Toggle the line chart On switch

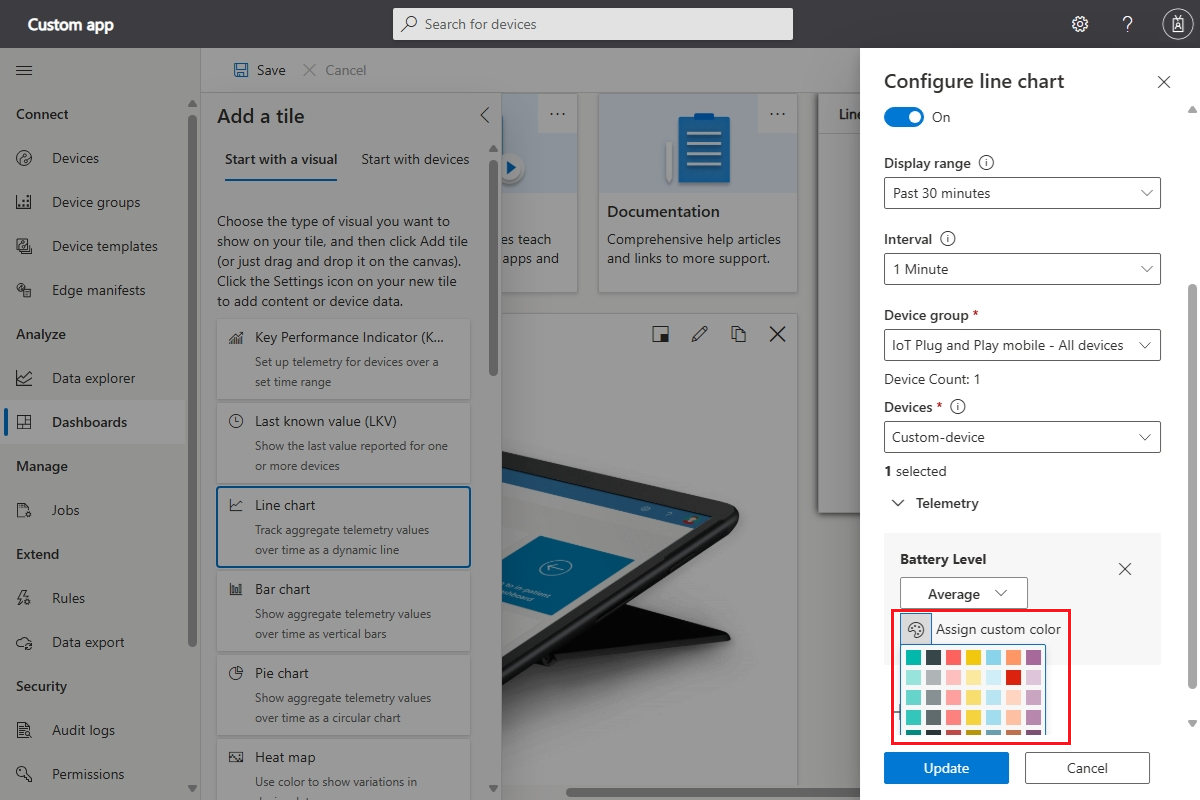[903, 116]
